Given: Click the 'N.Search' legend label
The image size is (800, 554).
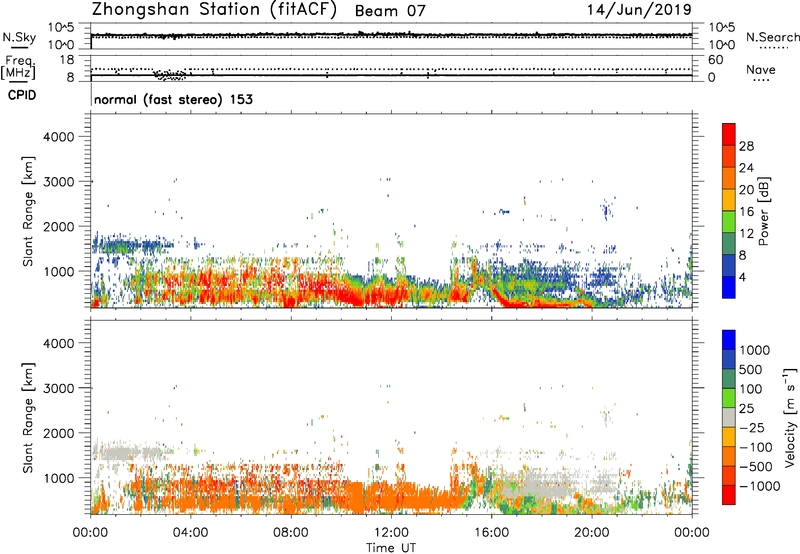Looking at the screenshot, I should 772,37.
